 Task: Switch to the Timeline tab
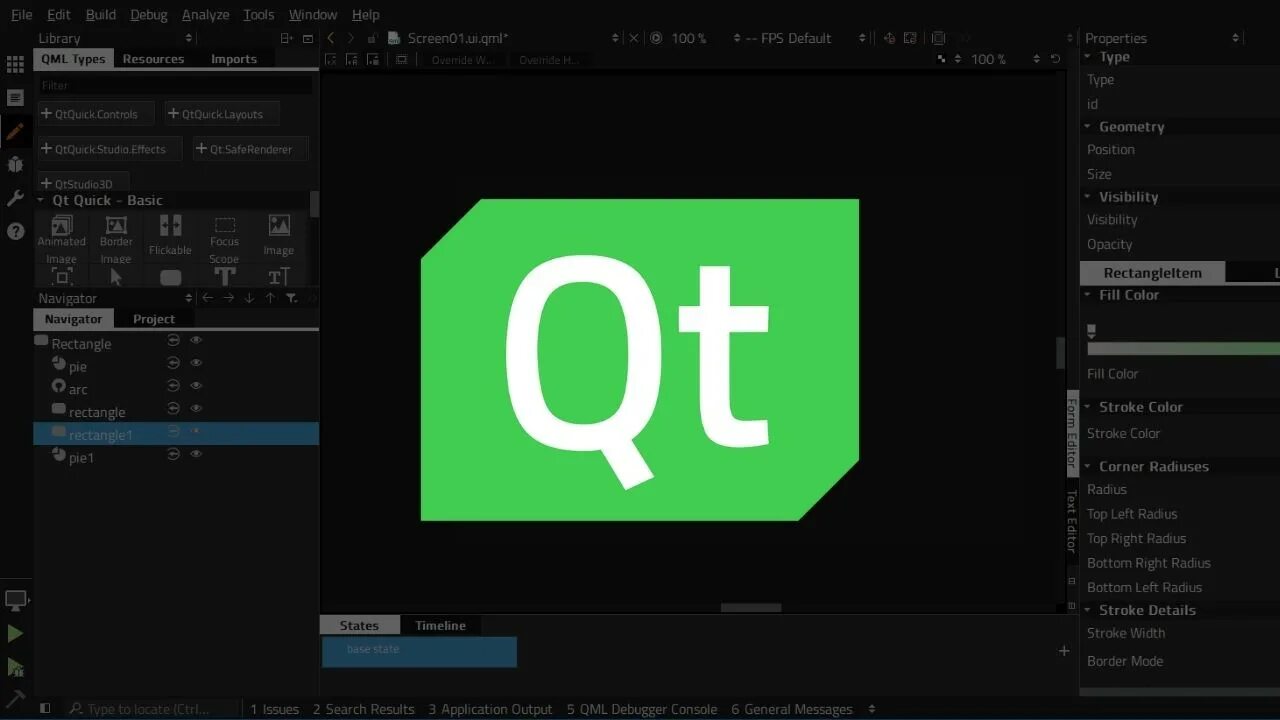click(440, 626)
